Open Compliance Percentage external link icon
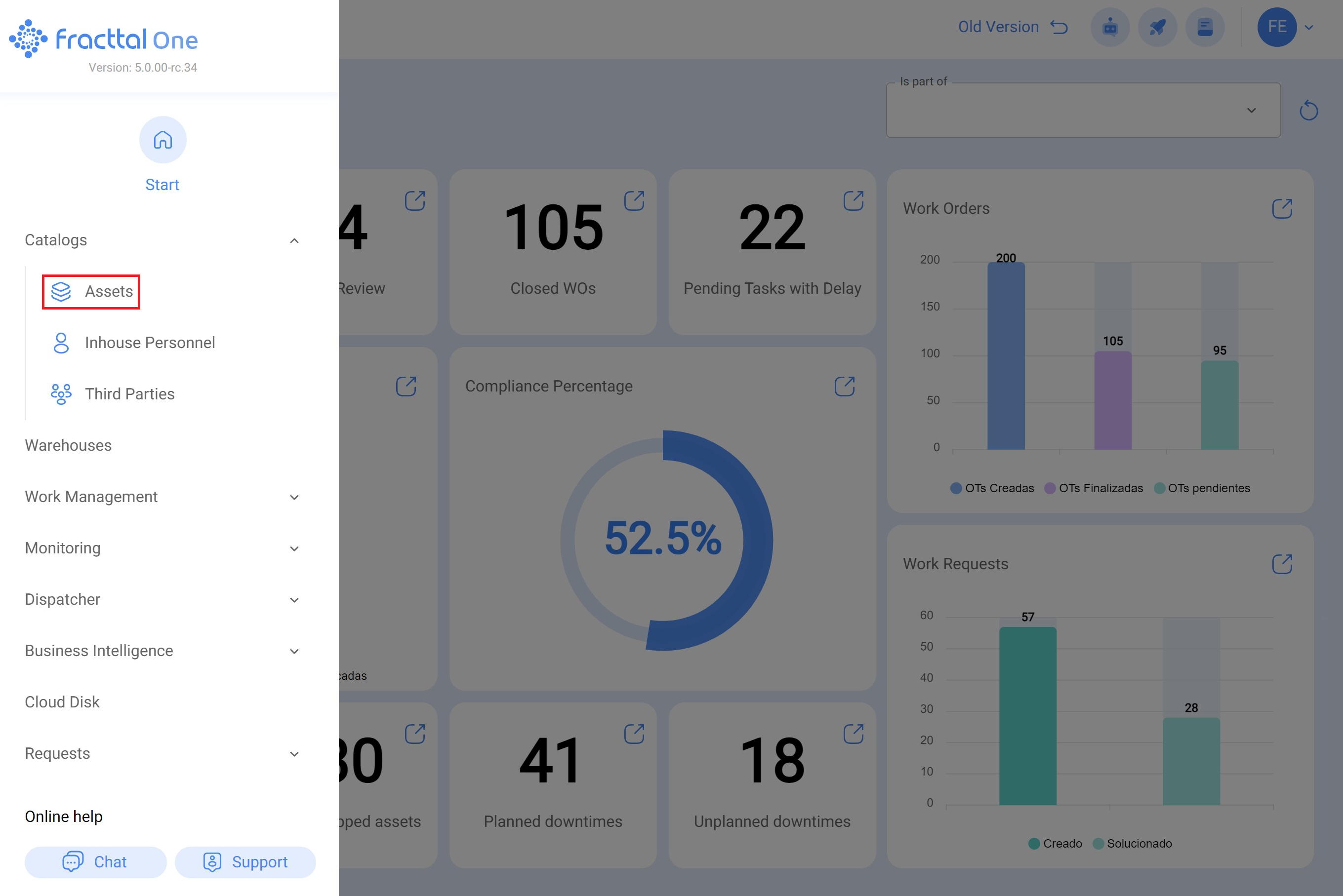 click(845, 386)
